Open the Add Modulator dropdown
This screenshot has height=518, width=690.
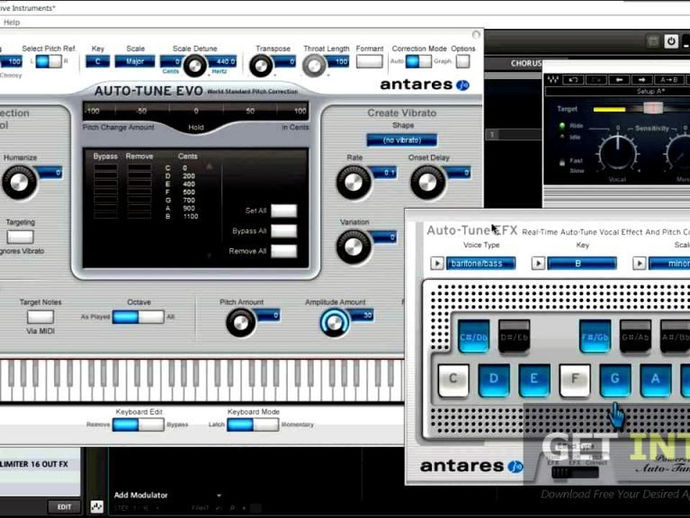tap(167, 495)
